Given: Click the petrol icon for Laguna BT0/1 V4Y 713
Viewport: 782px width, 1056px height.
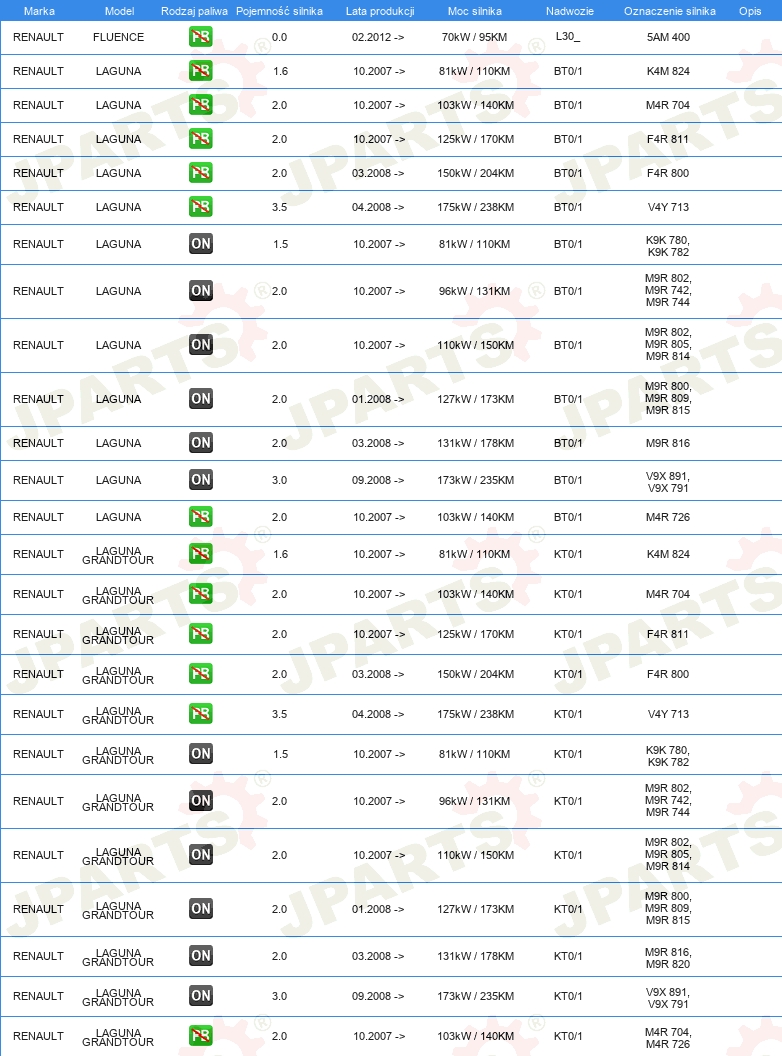Looking at the screenshot, I should point(201,207).
